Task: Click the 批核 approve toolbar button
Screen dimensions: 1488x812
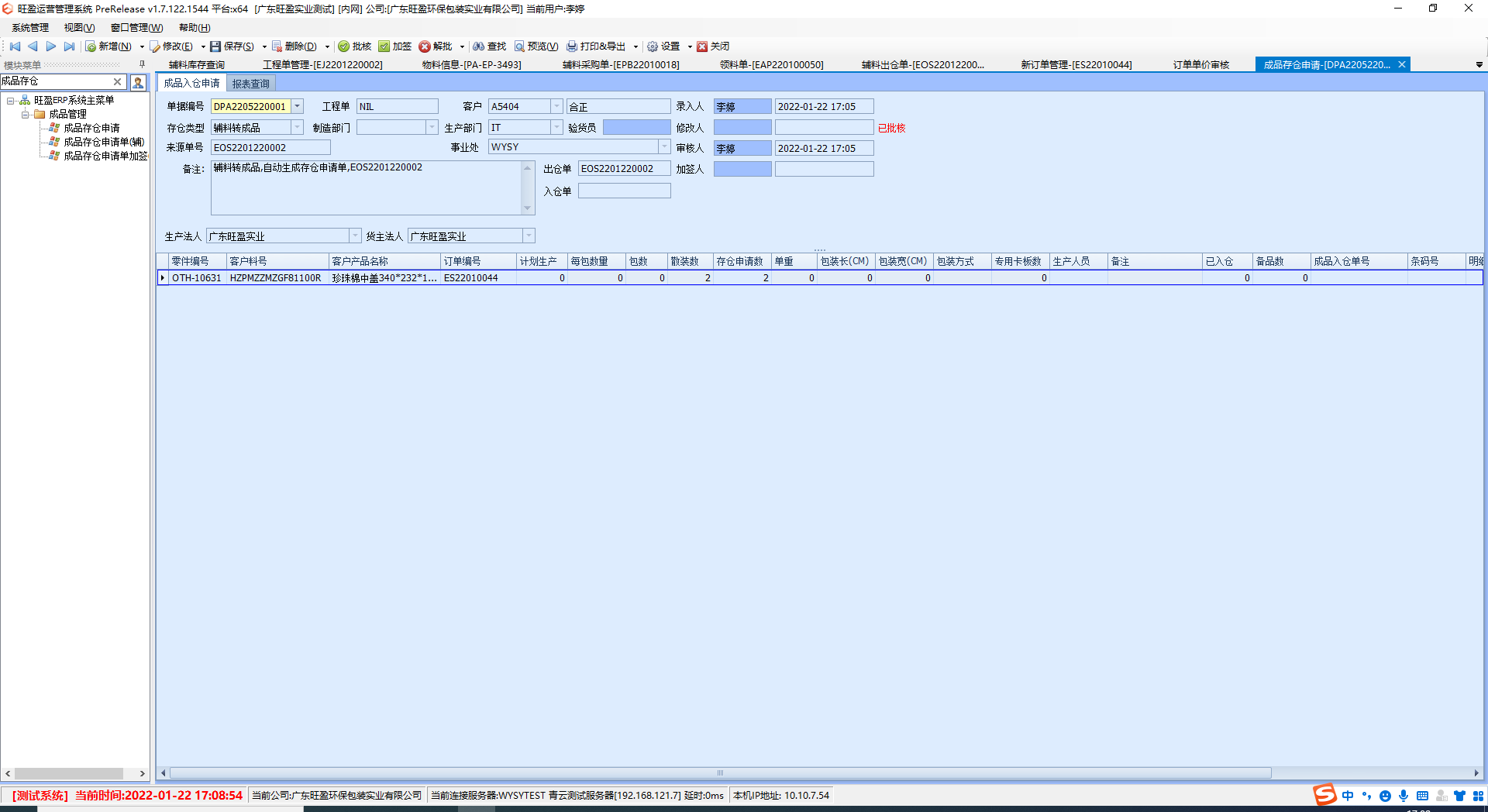Action: click(x=355, y=46)
